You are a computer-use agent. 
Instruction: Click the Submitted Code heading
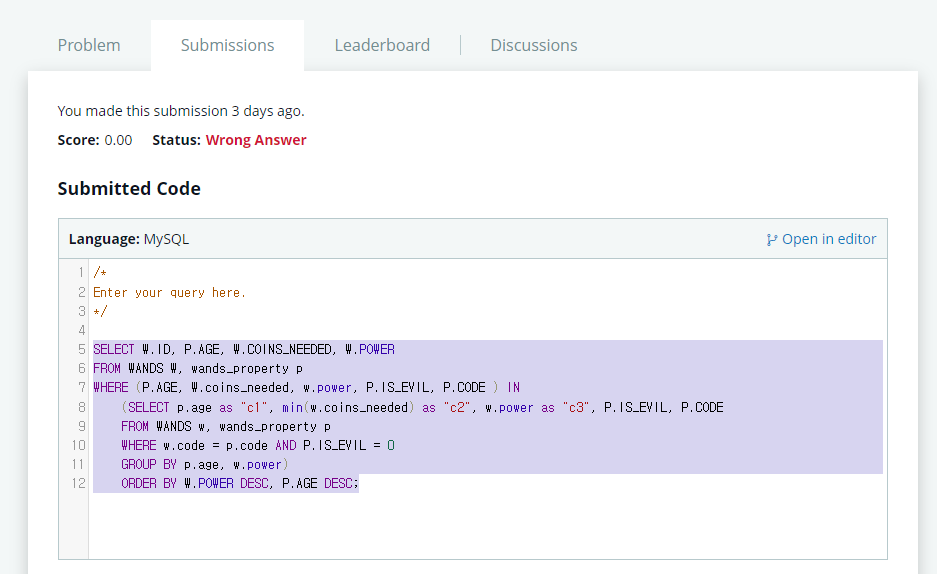129,189
